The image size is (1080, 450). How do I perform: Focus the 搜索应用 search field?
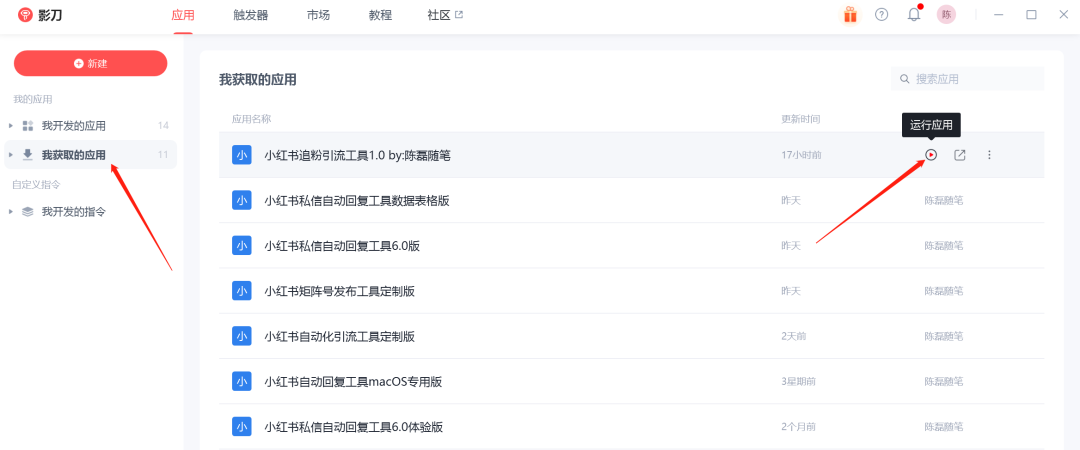click(968, 79)
